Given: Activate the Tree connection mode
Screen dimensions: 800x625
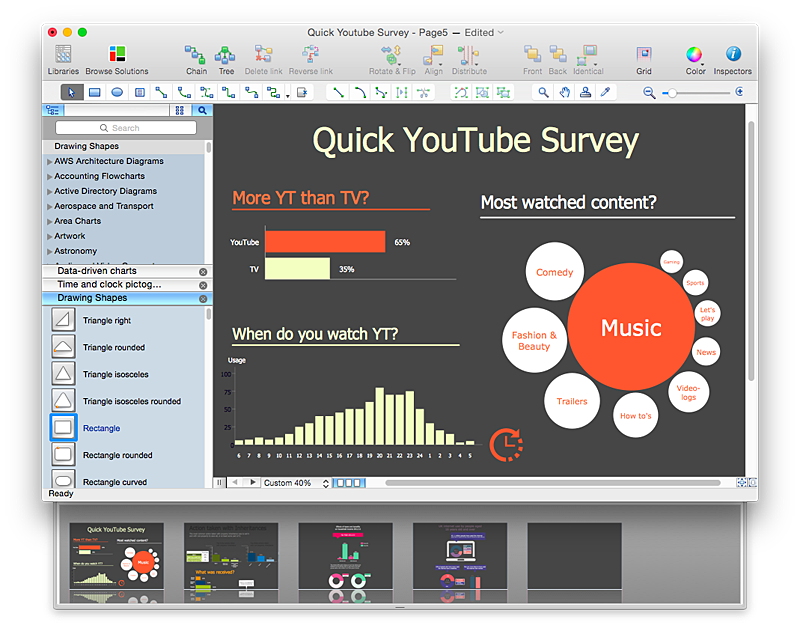Looking at the screenshot, I should 226,60.
